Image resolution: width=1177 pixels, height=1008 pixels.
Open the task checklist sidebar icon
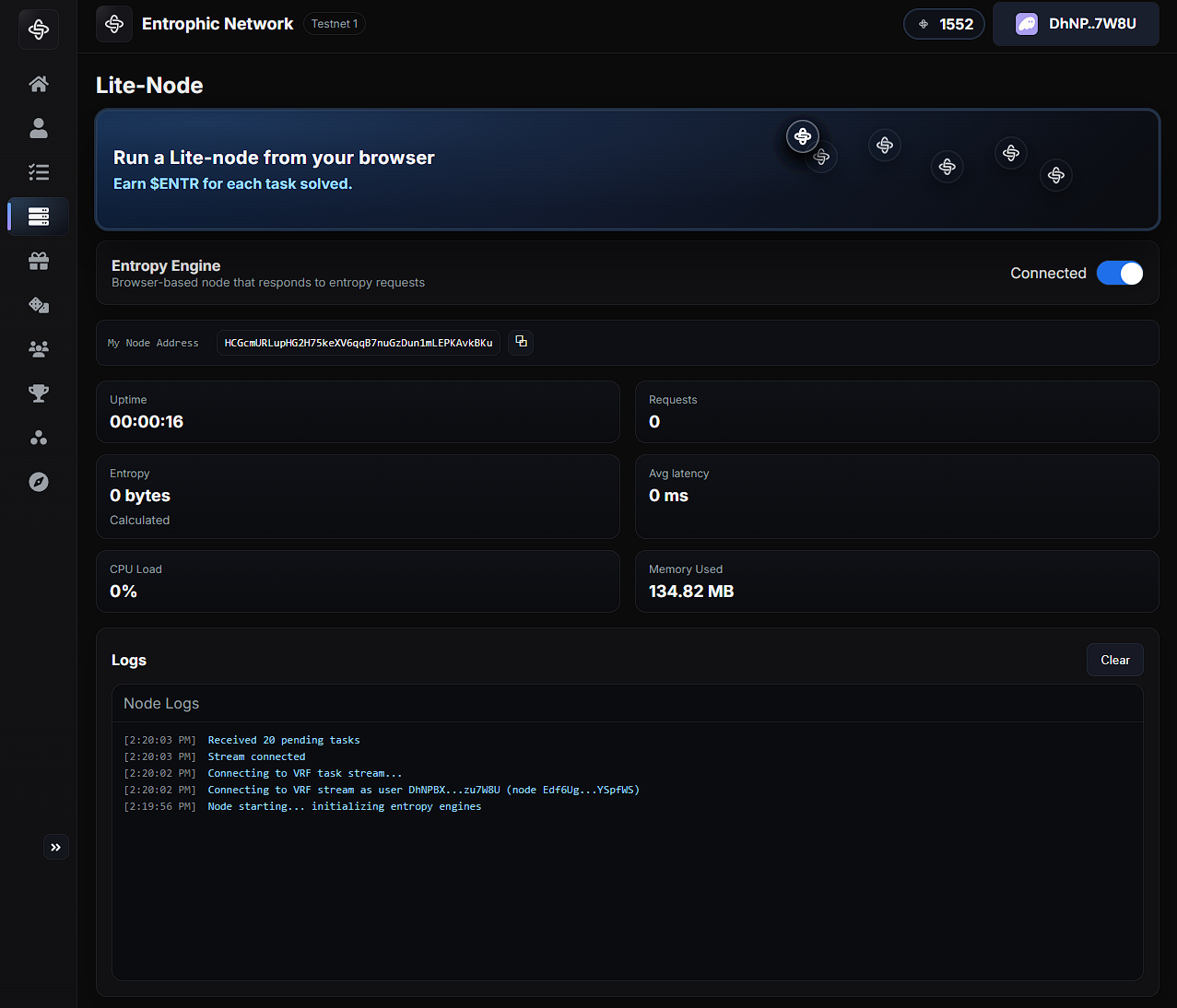tap(39, 172)
